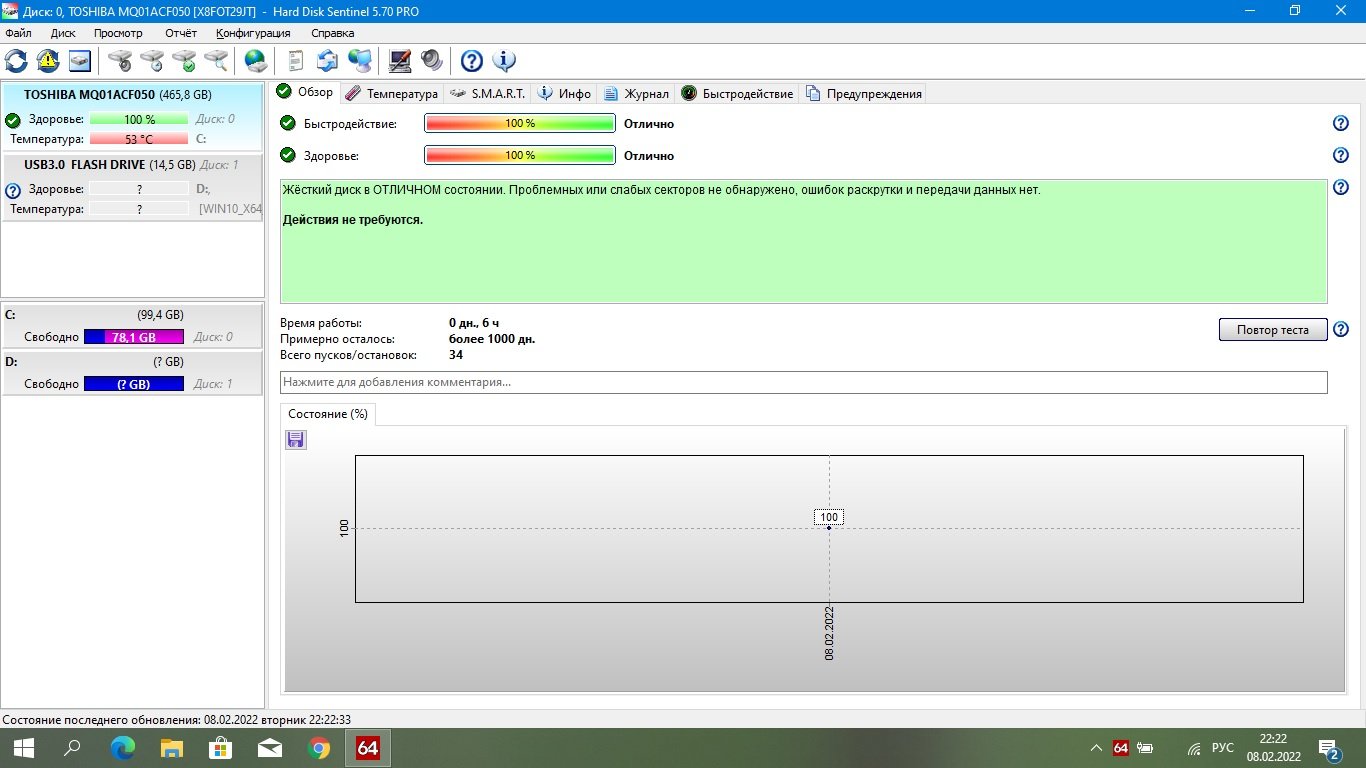Viewport: 1366px width, 768px height.
Task: Open the Отчёт menu
Action: click(x=181, y=33)
